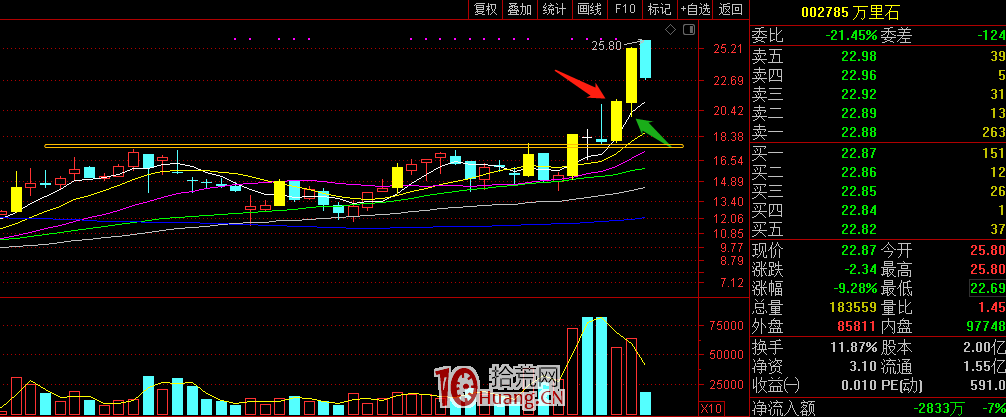Click the 25.21 price axis label
The image size is (1006, 417).
(728, 49)
